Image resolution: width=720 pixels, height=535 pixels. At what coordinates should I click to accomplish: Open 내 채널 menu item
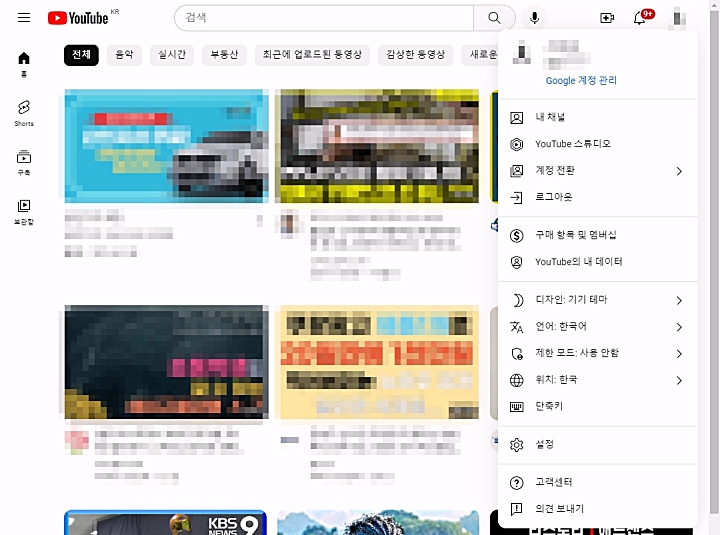coord(598,118)
